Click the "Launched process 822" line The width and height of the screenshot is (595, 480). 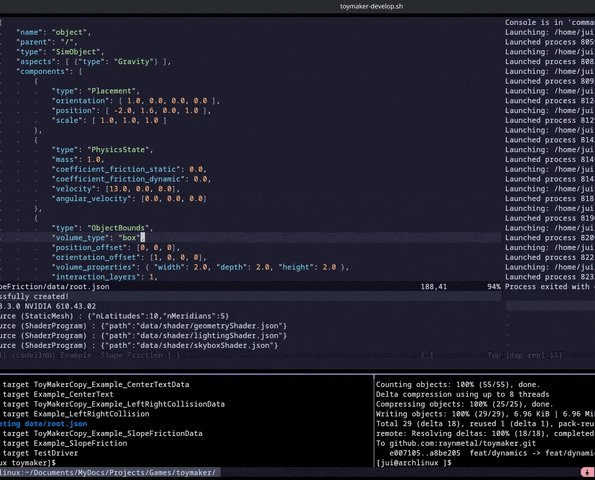[550, 258]
